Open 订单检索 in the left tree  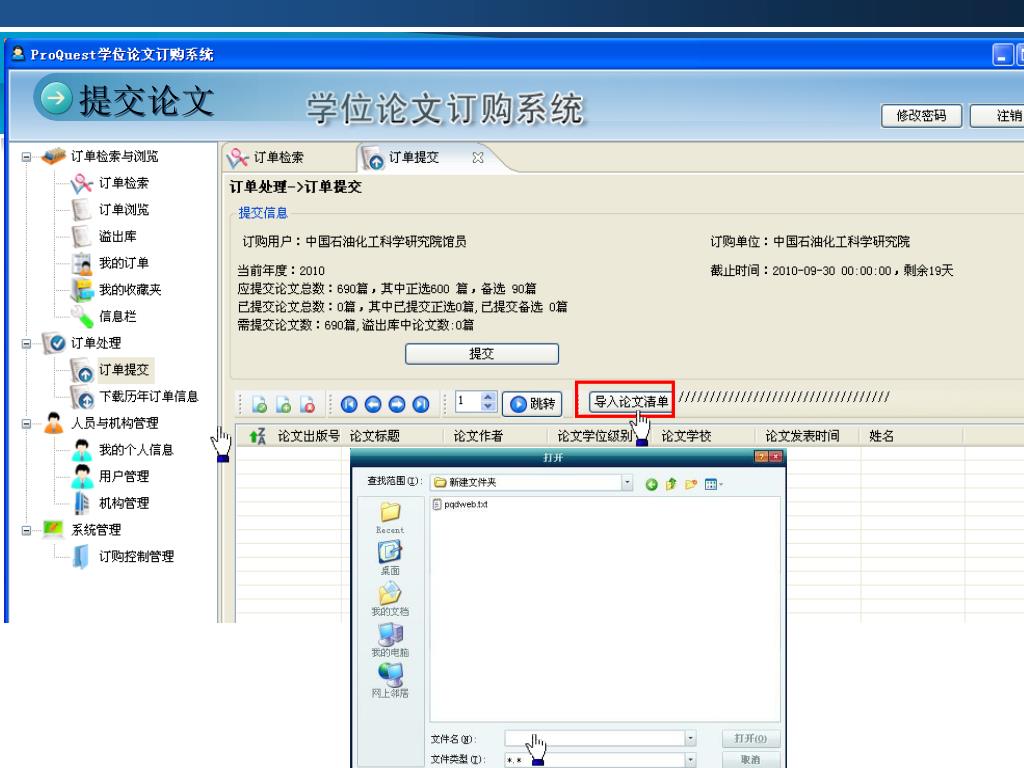click(x=123, y=184)
